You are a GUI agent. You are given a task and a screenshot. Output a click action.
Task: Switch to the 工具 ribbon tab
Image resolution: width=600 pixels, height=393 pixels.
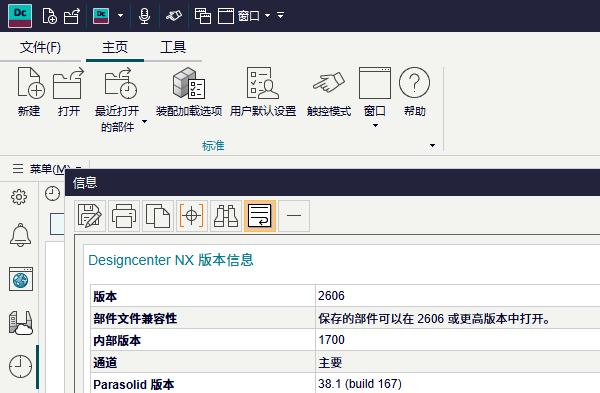pos(173,47)
